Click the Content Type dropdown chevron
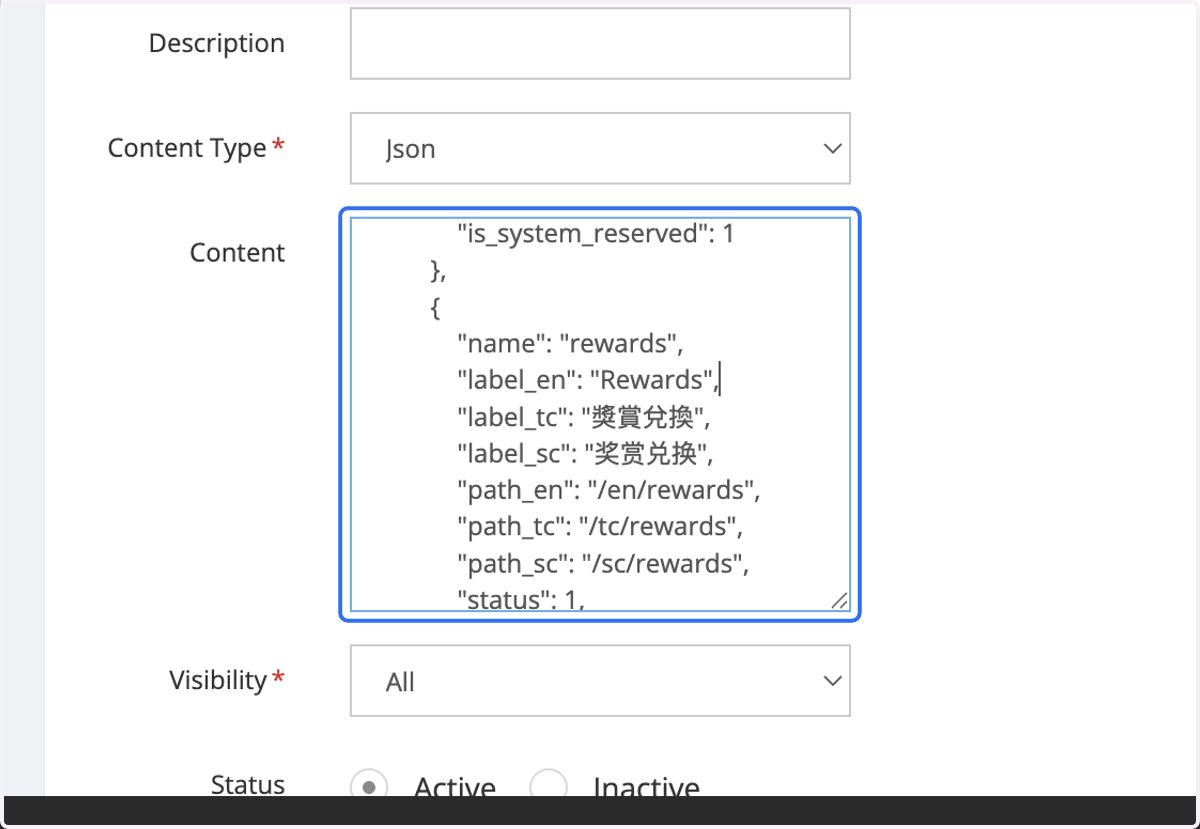Screen dimensions: 1200x829 tap(831, 148)
